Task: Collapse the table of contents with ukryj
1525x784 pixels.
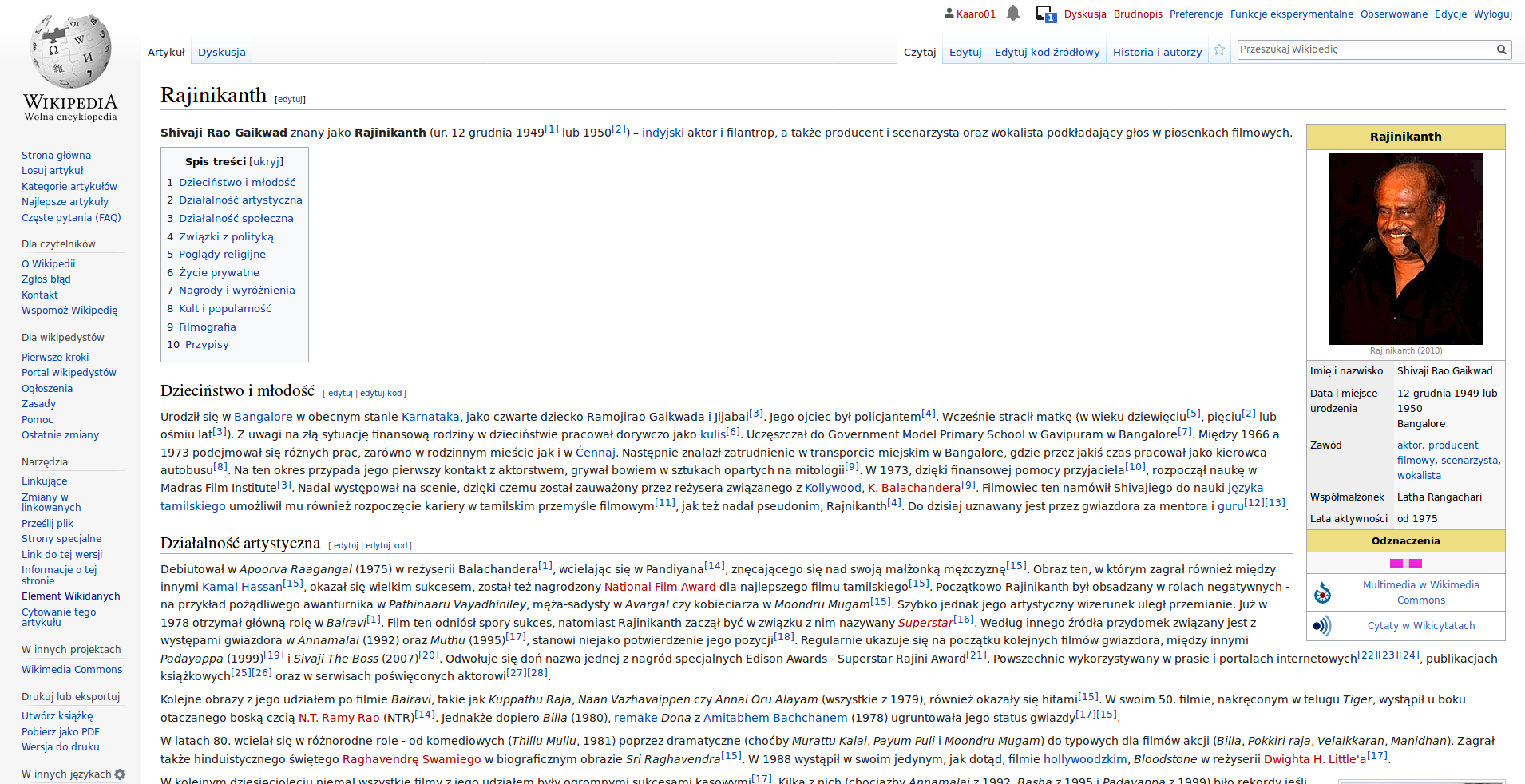Action: point(266,161)
